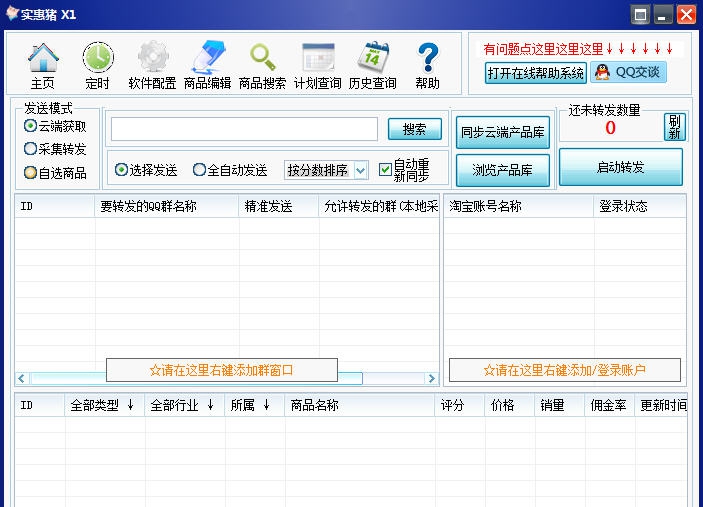The image size is (703, 507).
Task: Click the 搜索 button
Action: click(x=415, y=129)
